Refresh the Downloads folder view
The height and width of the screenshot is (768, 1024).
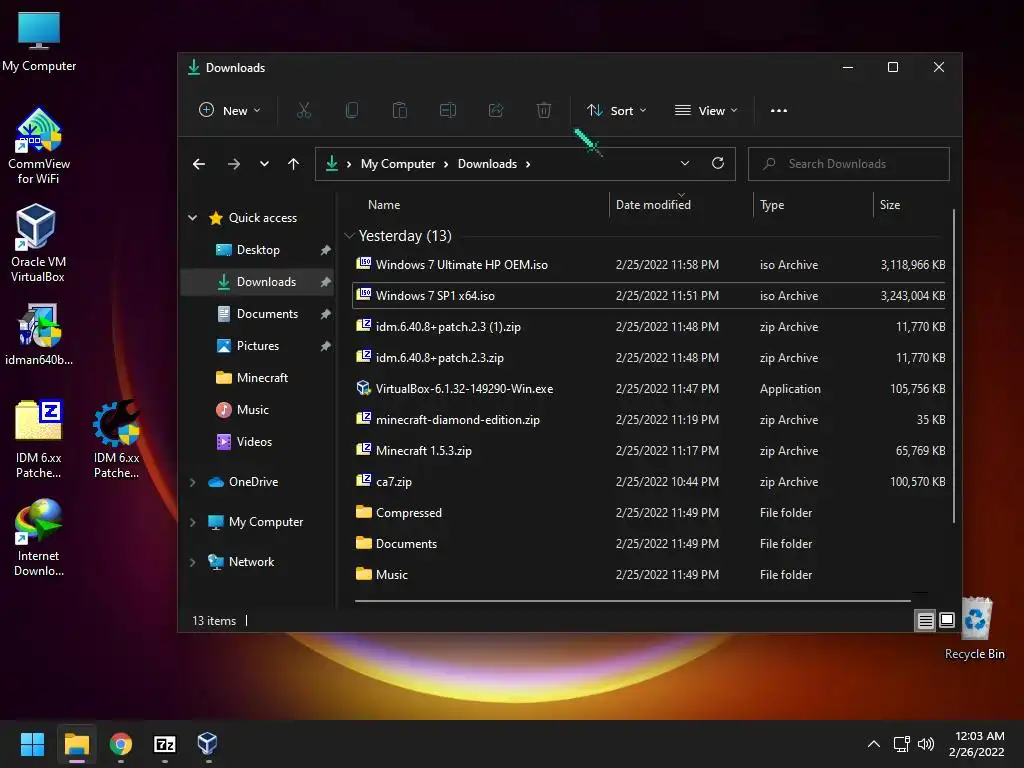[718, 163]
